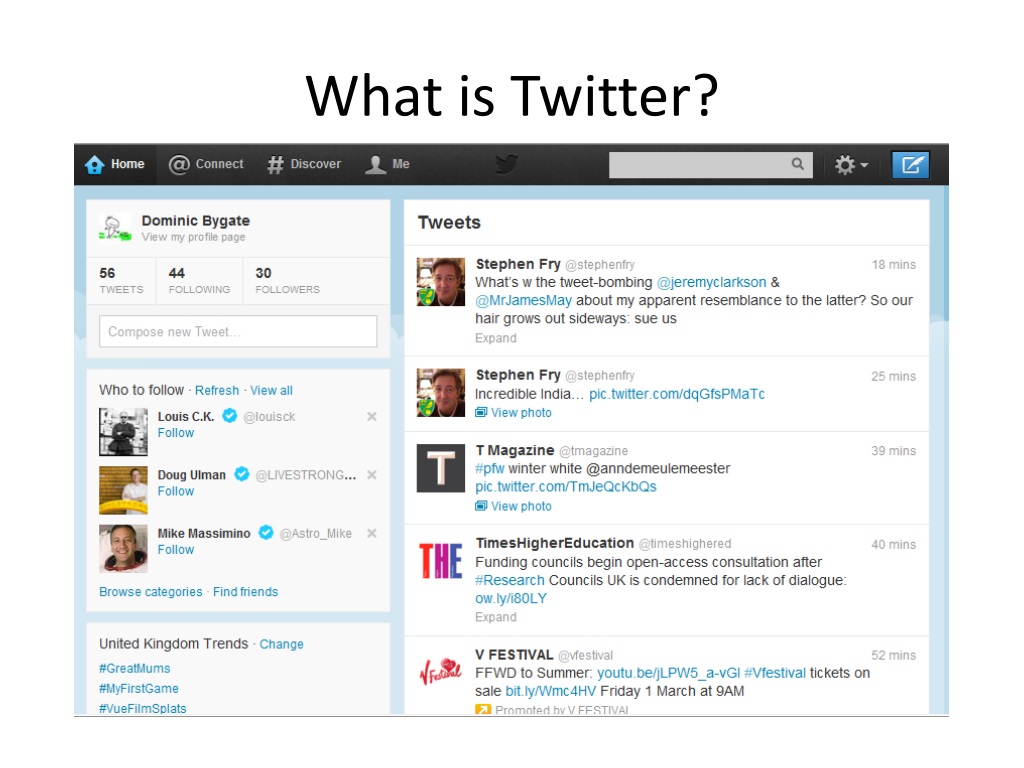Open Find friends link

click(x=246, y=592)
